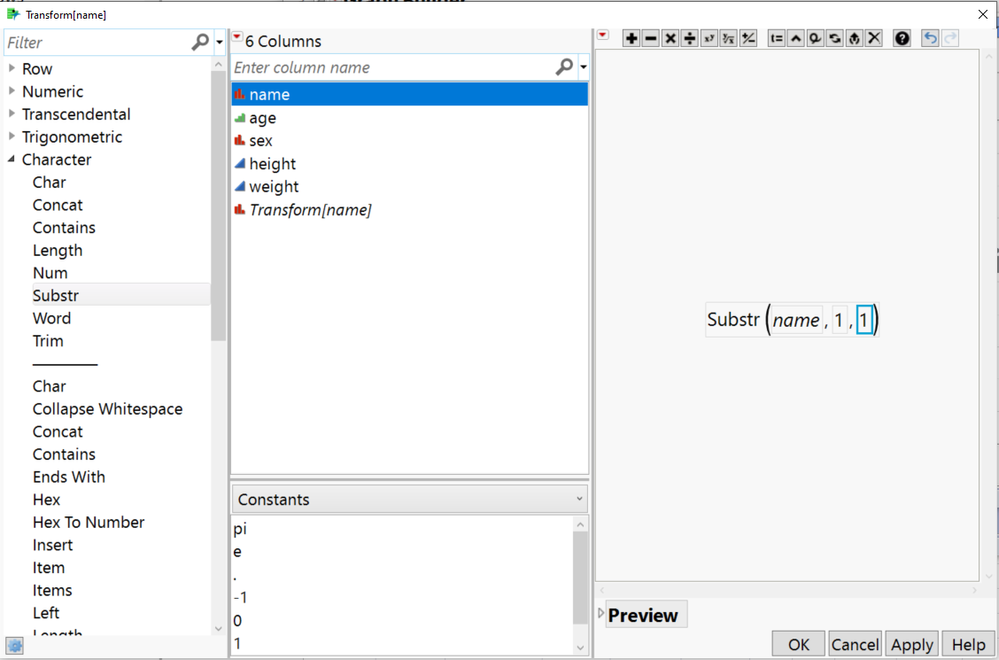Click the function filter search magnifier
Image resolution: width=999 pixels, height=660 pixels.
pos(200,42)
